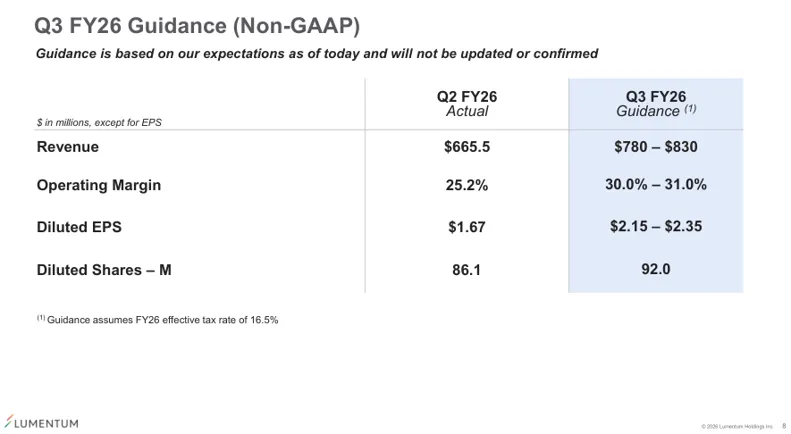Select the italic guidance disclaimer subtitle

point(317,53)
